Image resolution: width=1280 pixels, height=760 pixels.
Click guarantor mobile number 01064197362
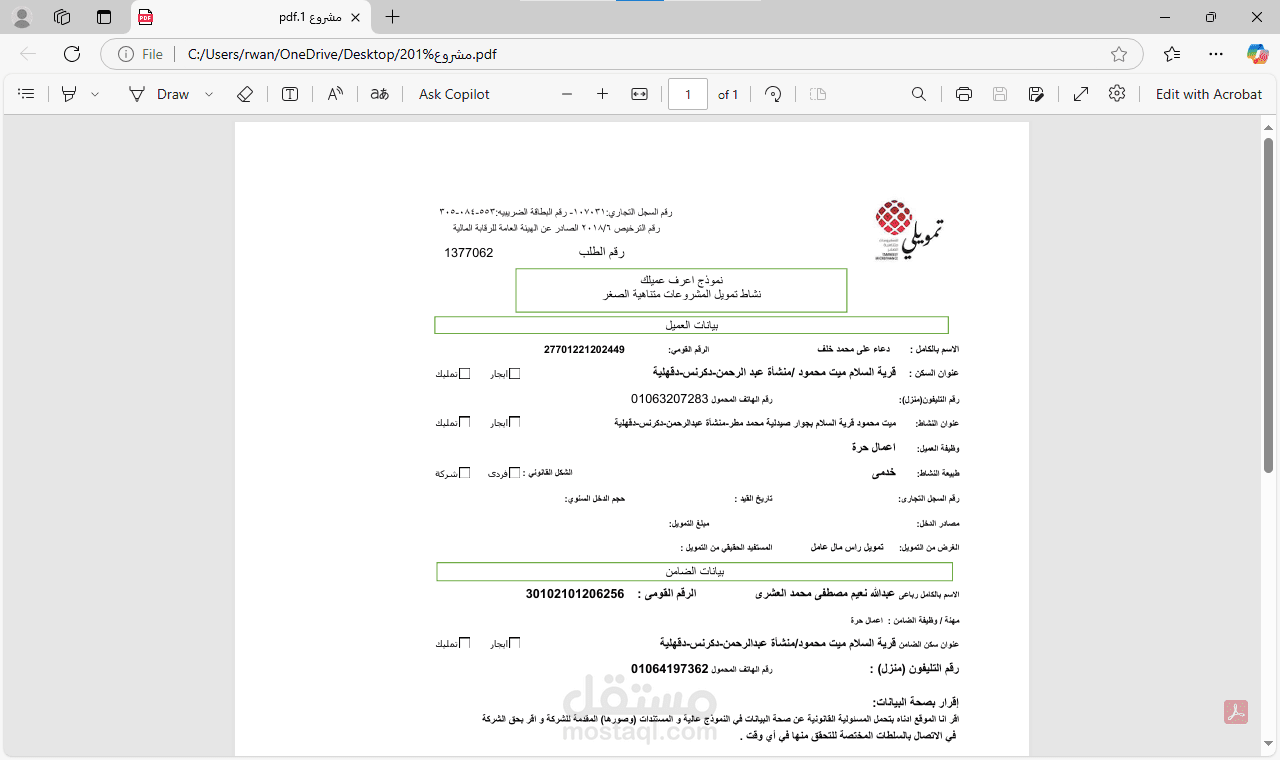pyautogui.click(x=669, y=668)
